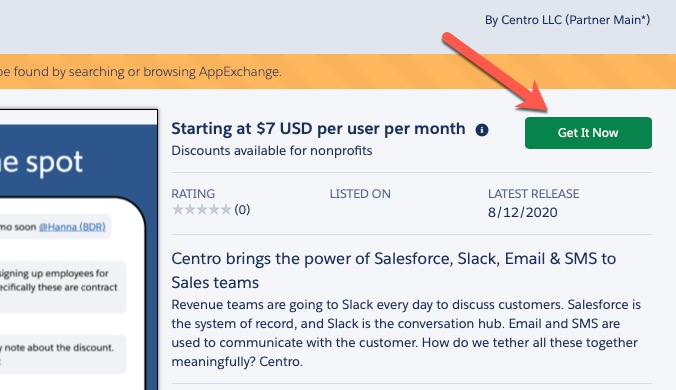Click the 'signing up employees' chat bubble

(63, 287)
